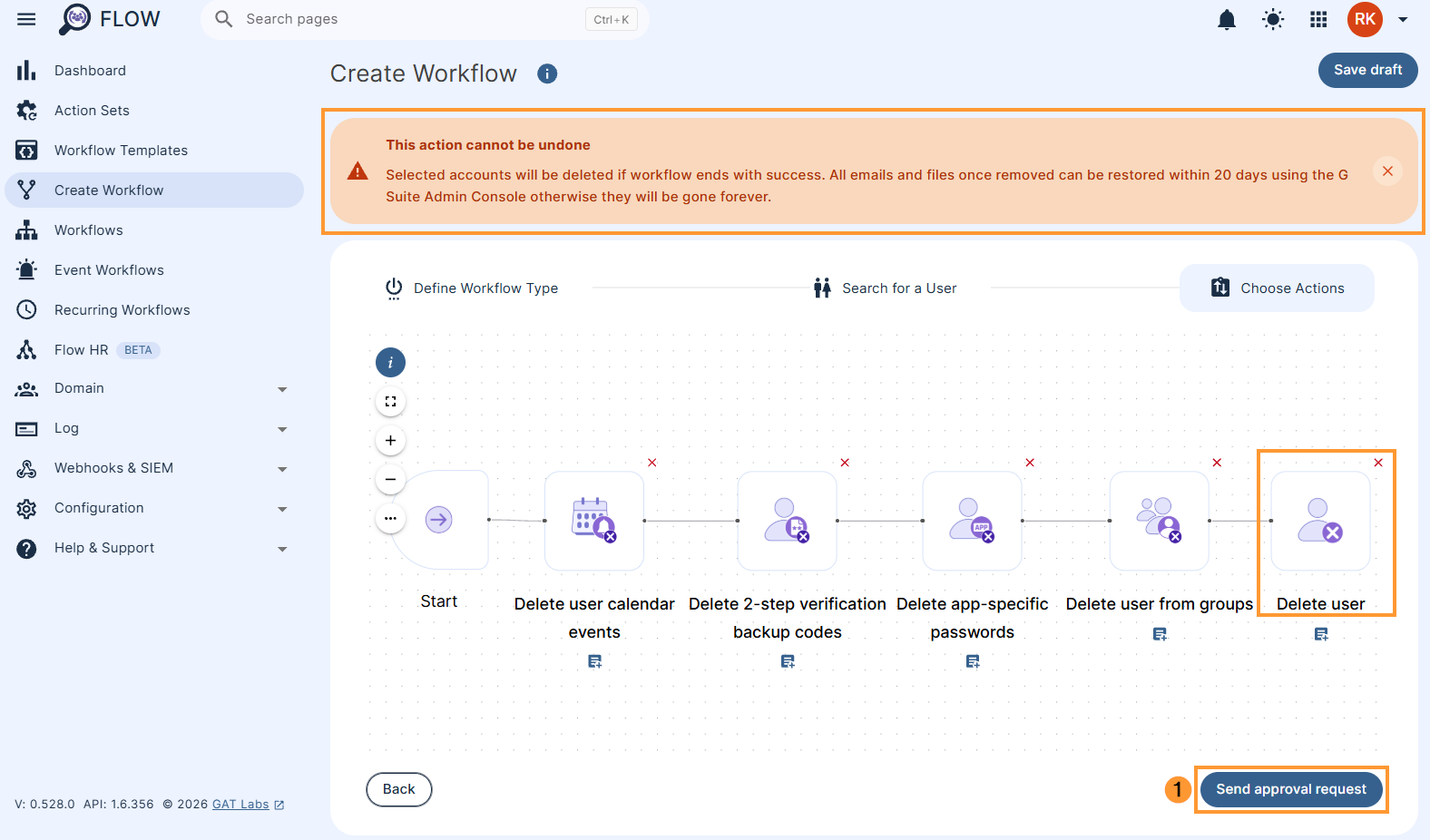1430x840 pixels.
Task: Expand the Configuration sidebar section
Action: 154,508
